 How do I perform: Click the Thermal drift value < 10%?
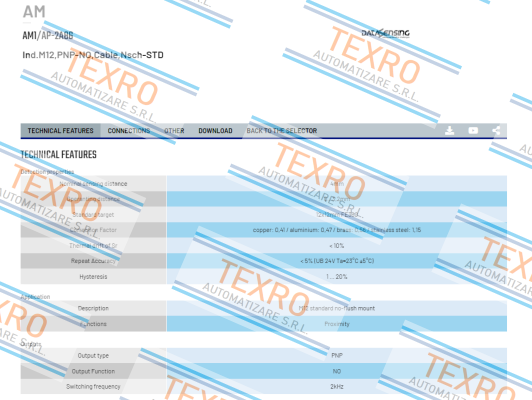tap(337, 246)
